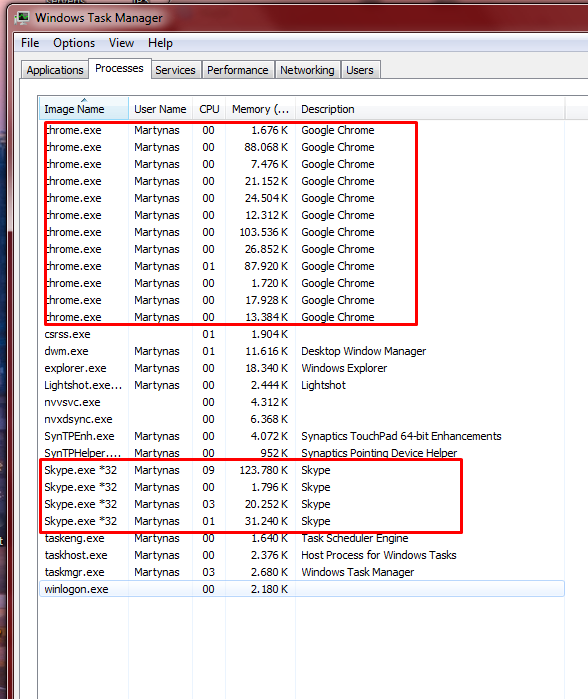Click the Task Manager title bar icon

click(22, 18)
